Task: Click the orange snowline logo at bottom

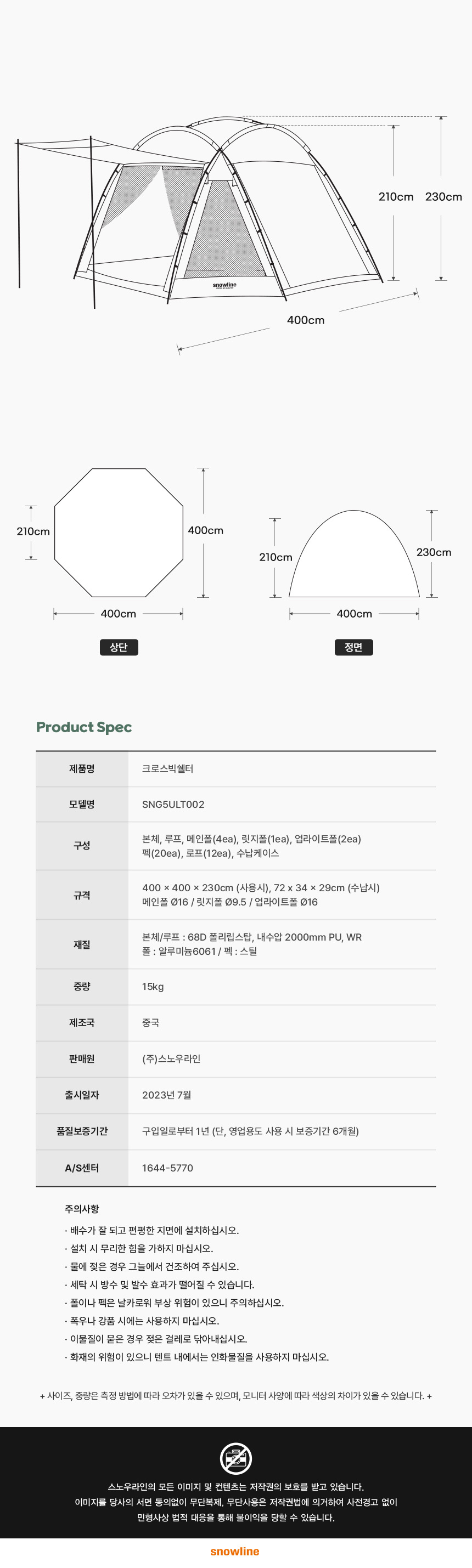Action: [x=235, y=1551]
